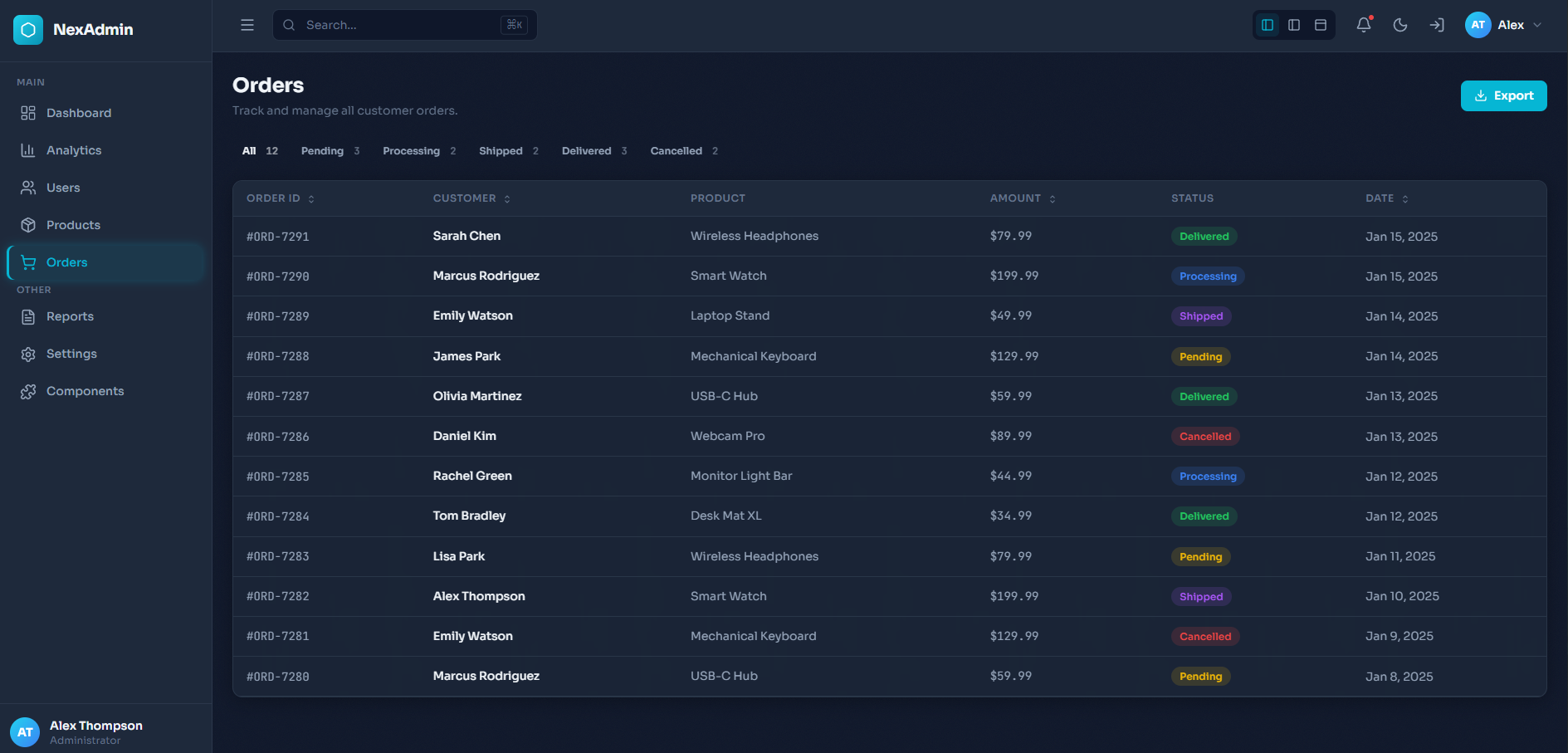Click the hamburger menu icon

click(247, 25)
